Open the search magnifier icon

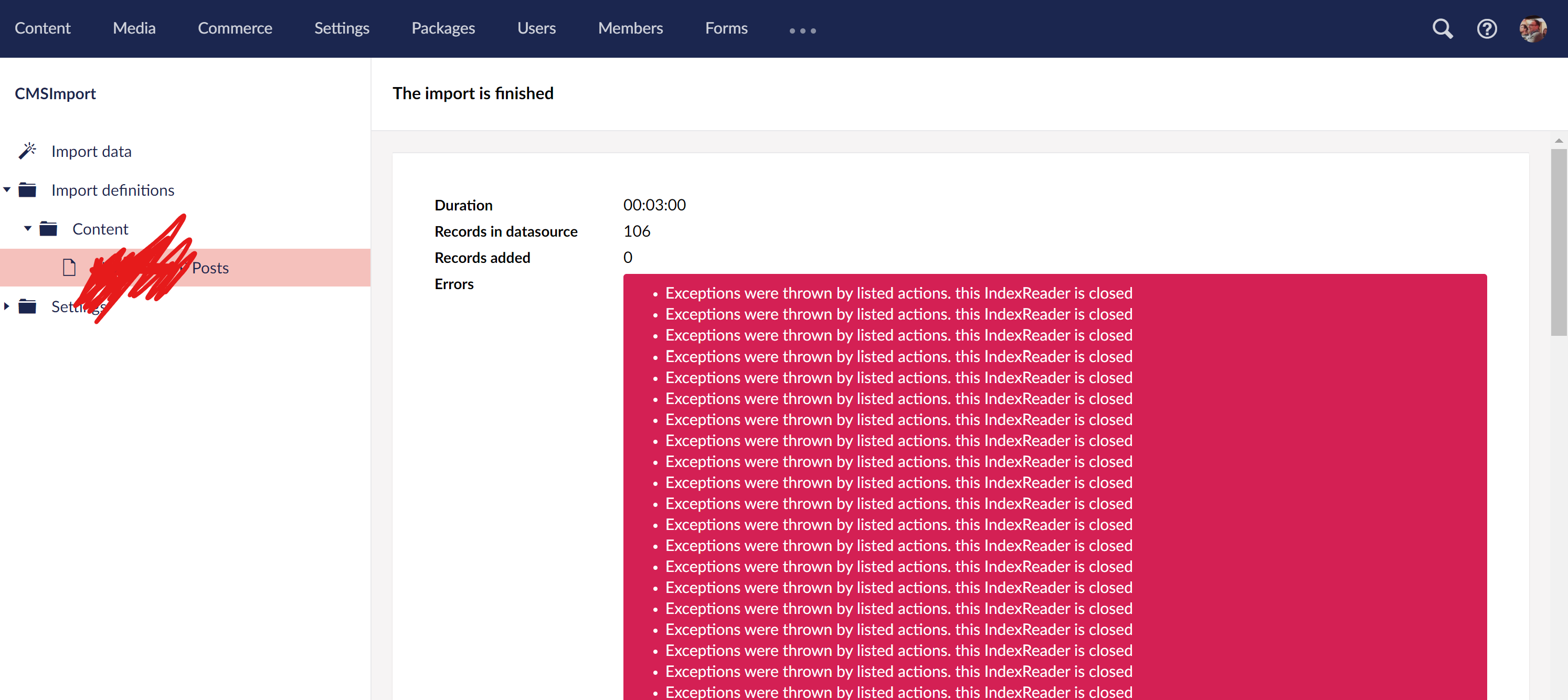pos(1442,29)
